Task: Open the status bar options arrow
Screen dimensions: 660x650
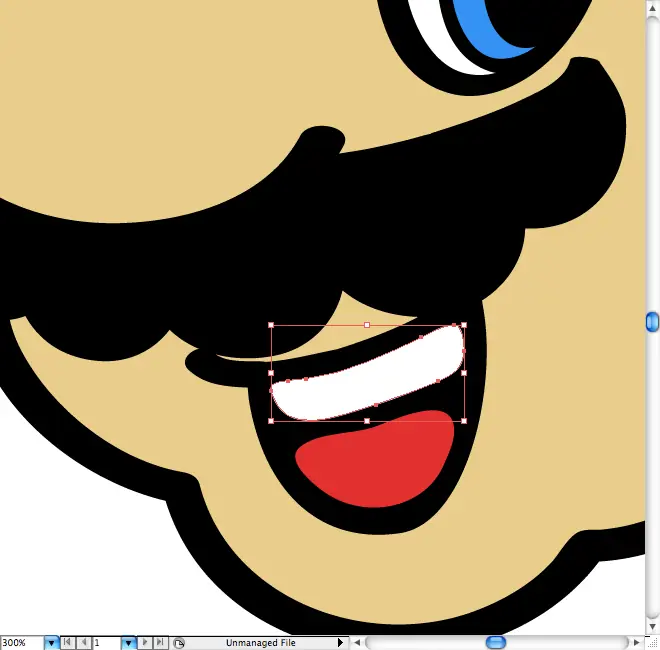Action: (340, 642)
